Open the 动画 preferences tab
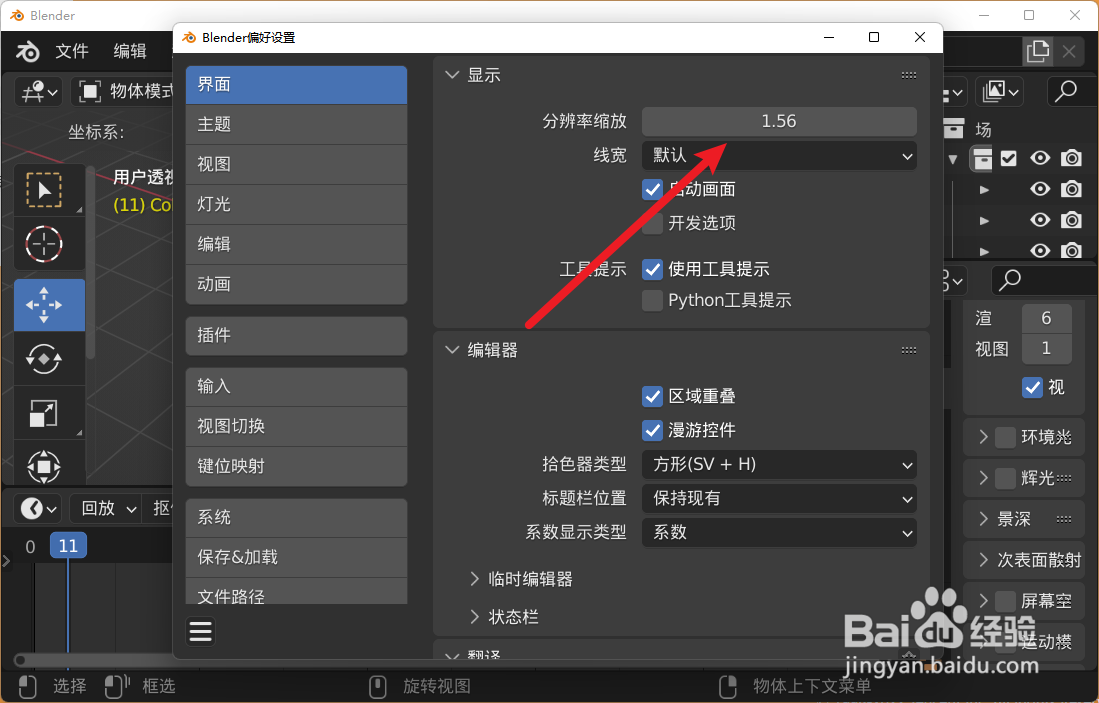 click(x=296, y=285)
